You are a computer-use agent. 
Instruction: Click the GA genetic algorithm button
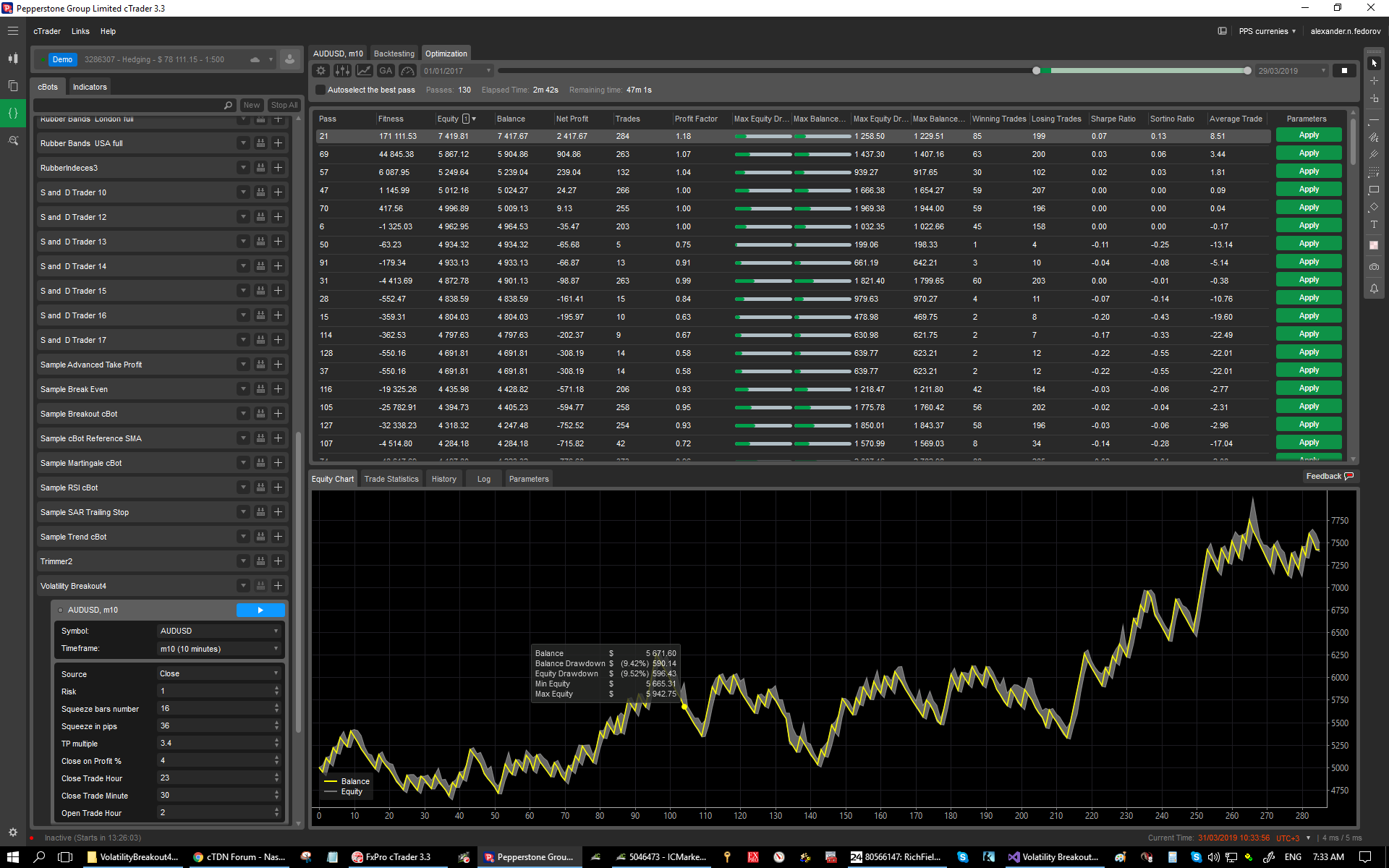coord(386,71)
